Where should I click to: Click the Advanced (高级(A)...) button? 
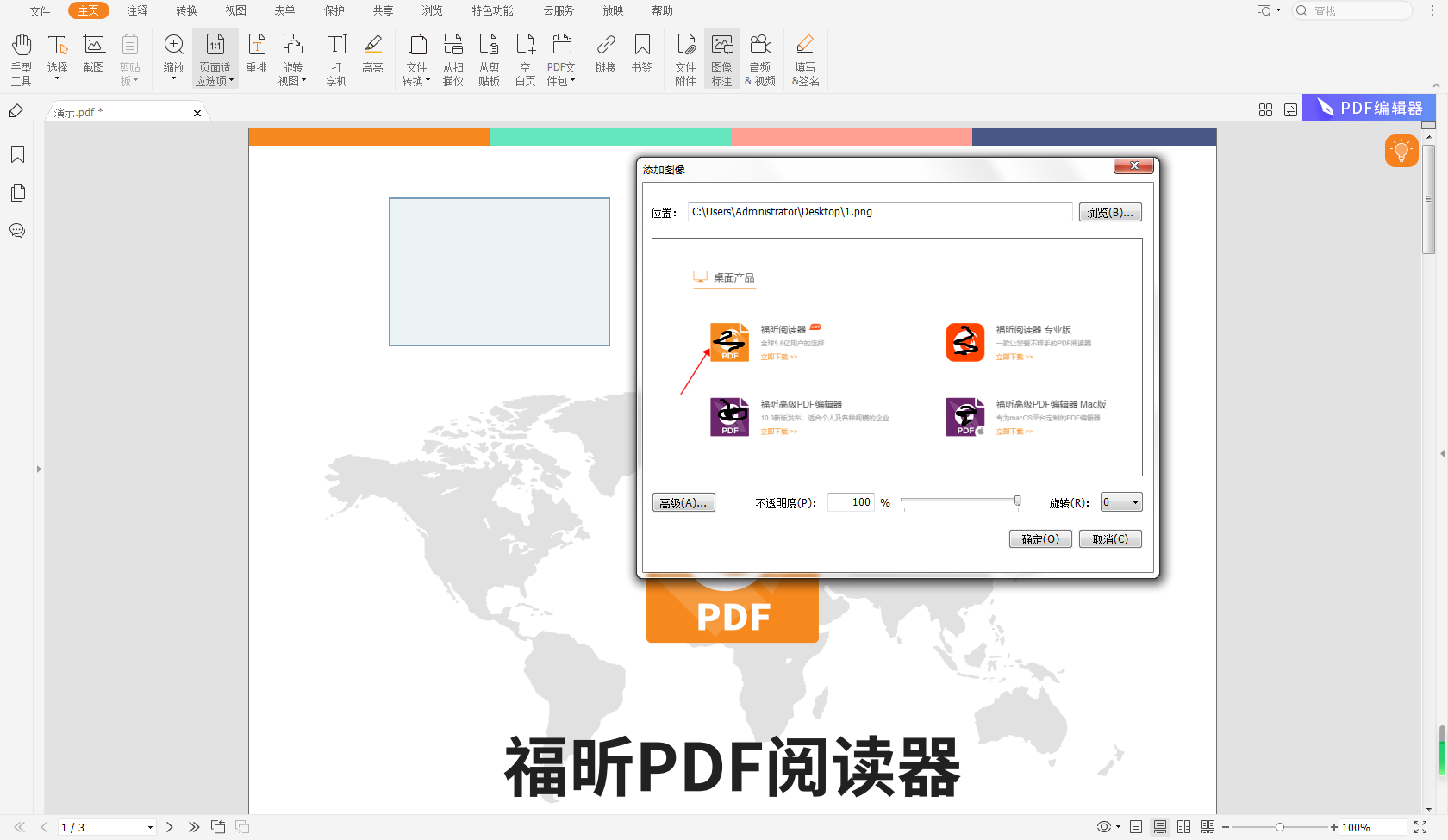tap(683, 503)
